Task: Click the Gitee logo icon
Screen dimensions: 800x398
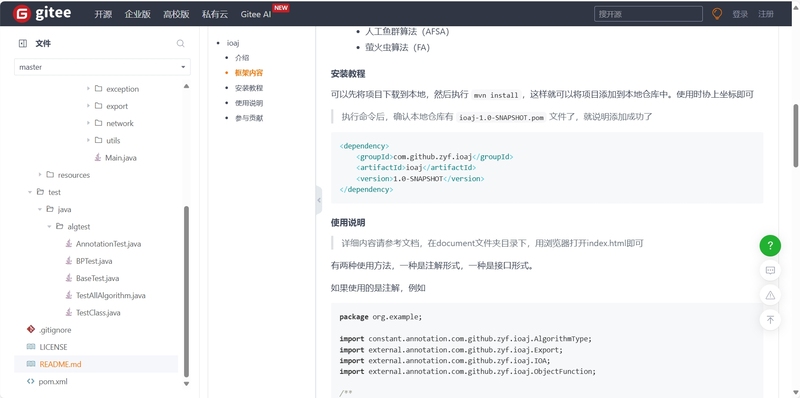Action: coord(22,14)
